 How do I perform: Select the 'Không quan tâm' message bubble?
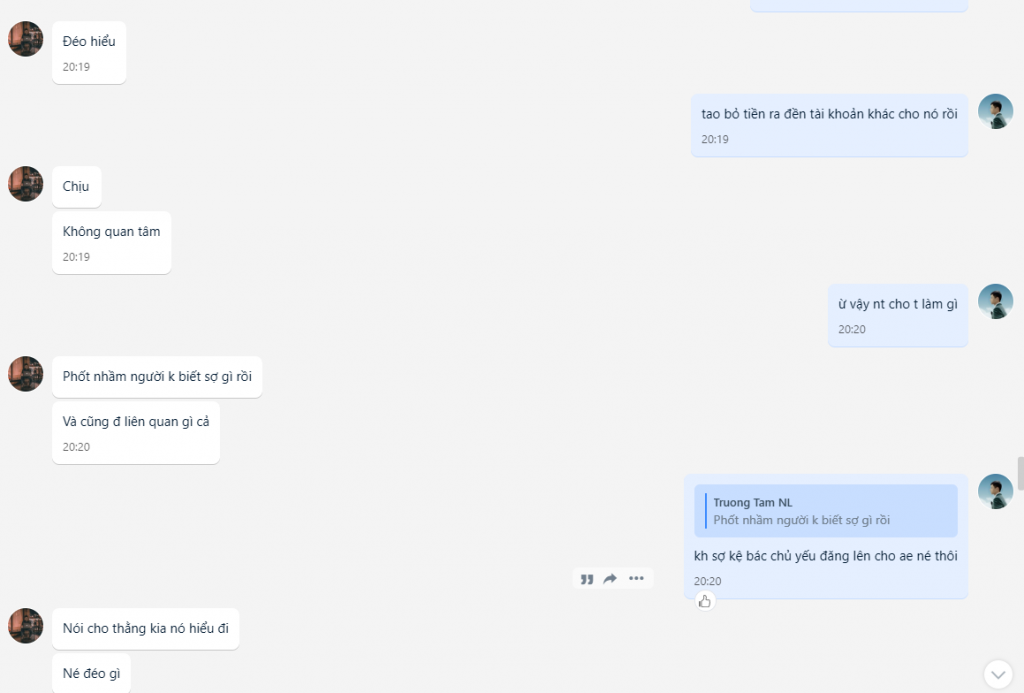click(x=112, y=242)
